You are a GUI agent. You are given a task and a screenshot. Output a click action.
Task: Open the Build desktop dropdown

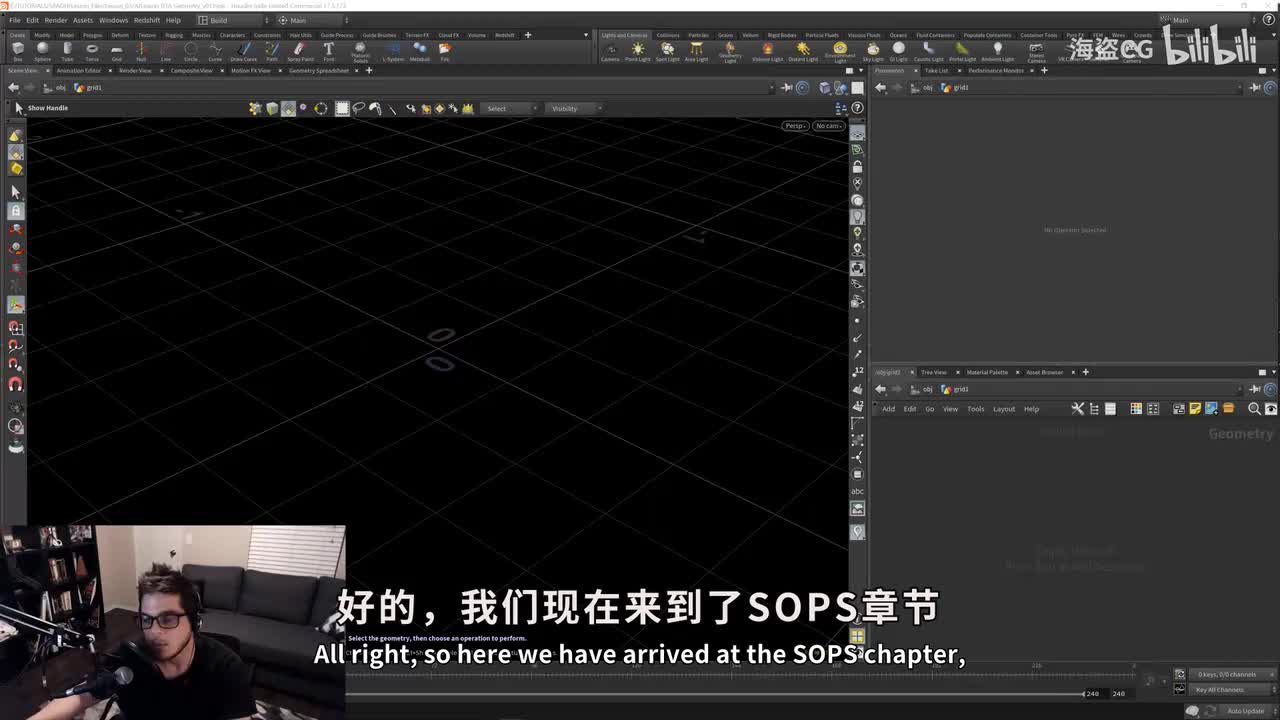tap(232, 20)
